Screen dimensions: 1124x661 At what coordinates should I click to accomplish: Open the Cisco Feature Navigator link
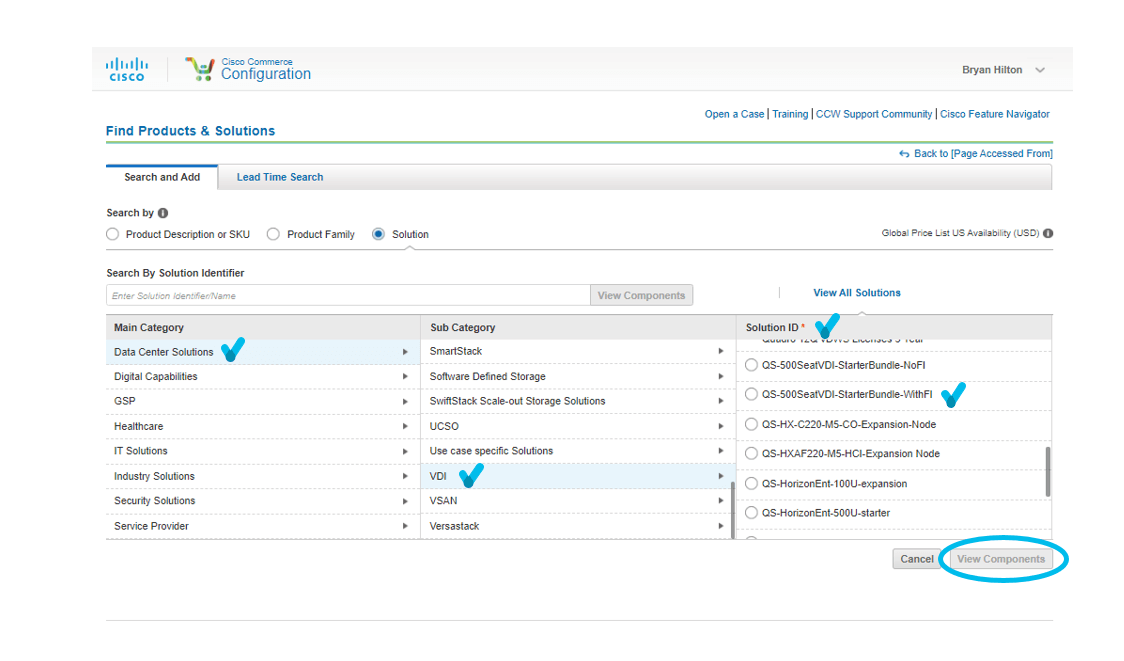[x=995, y=114]
